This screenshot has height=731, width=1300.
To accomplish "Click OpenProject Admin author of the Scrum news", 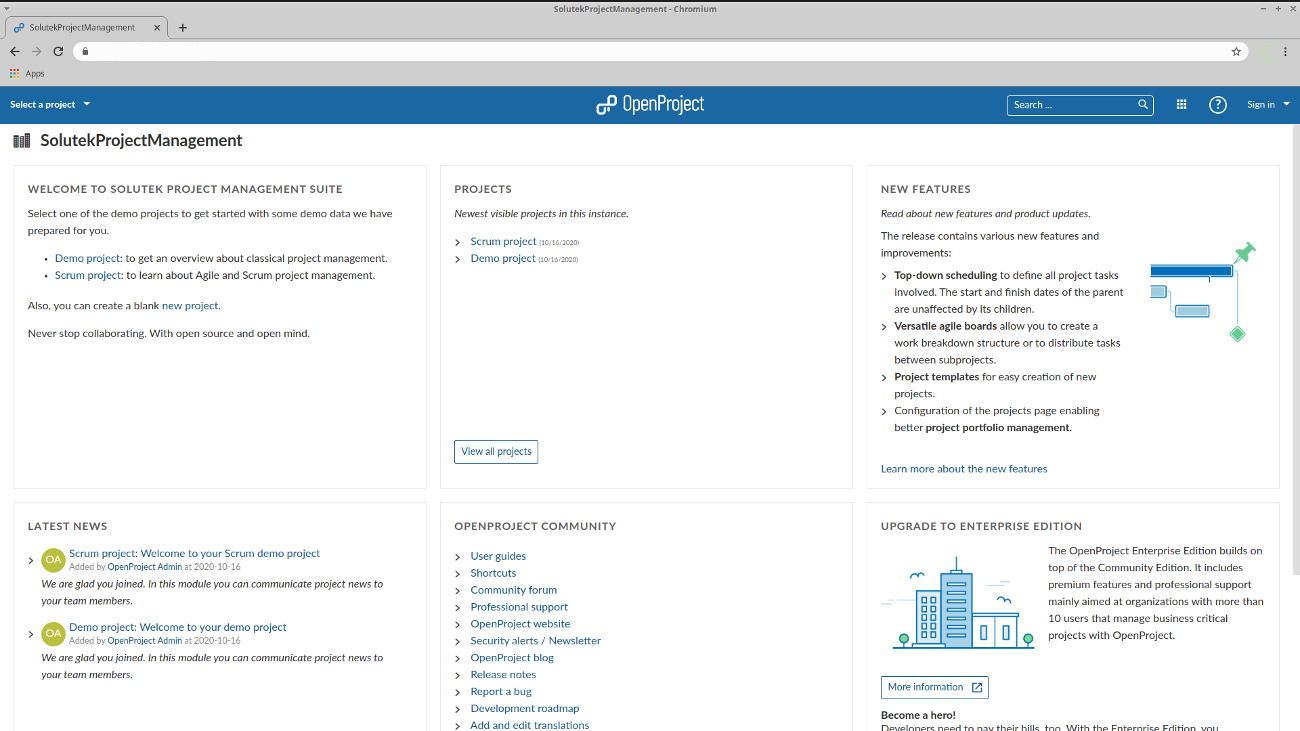I will 145,567.
